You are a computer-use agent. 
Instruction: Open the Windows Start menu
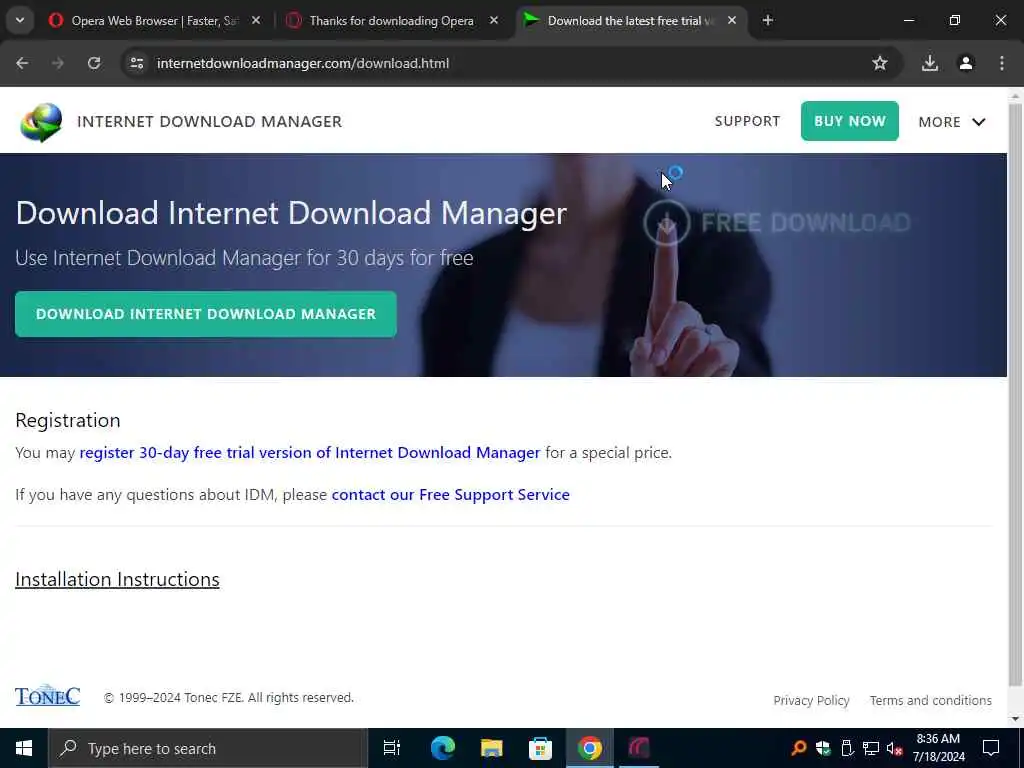point(24,748)
